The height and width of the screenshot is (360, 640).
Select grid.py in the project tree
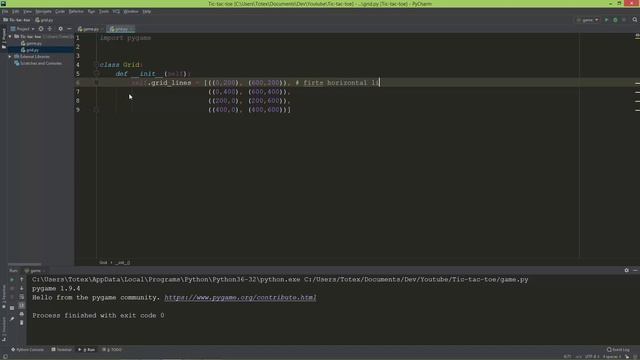[x=30, y=50]
